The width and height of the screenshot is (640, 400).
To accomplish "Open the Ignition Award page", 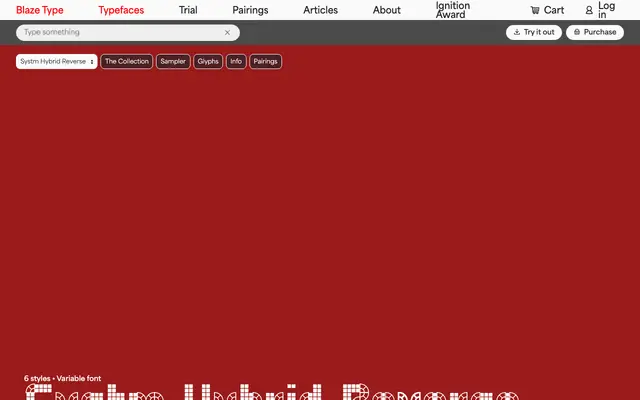I will (x=453, y=10).
